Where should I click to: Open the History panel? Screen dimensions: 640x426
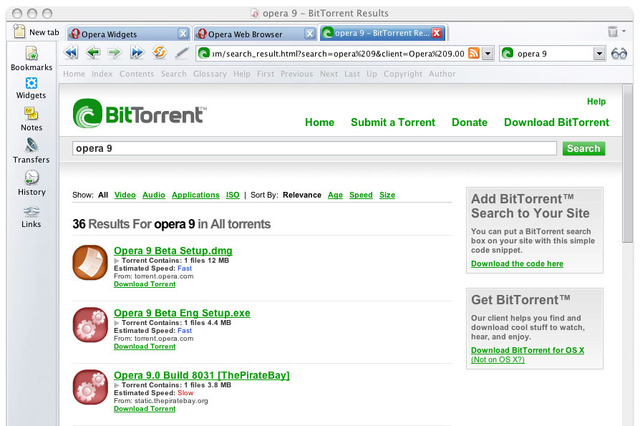click(x=31, y=183)
